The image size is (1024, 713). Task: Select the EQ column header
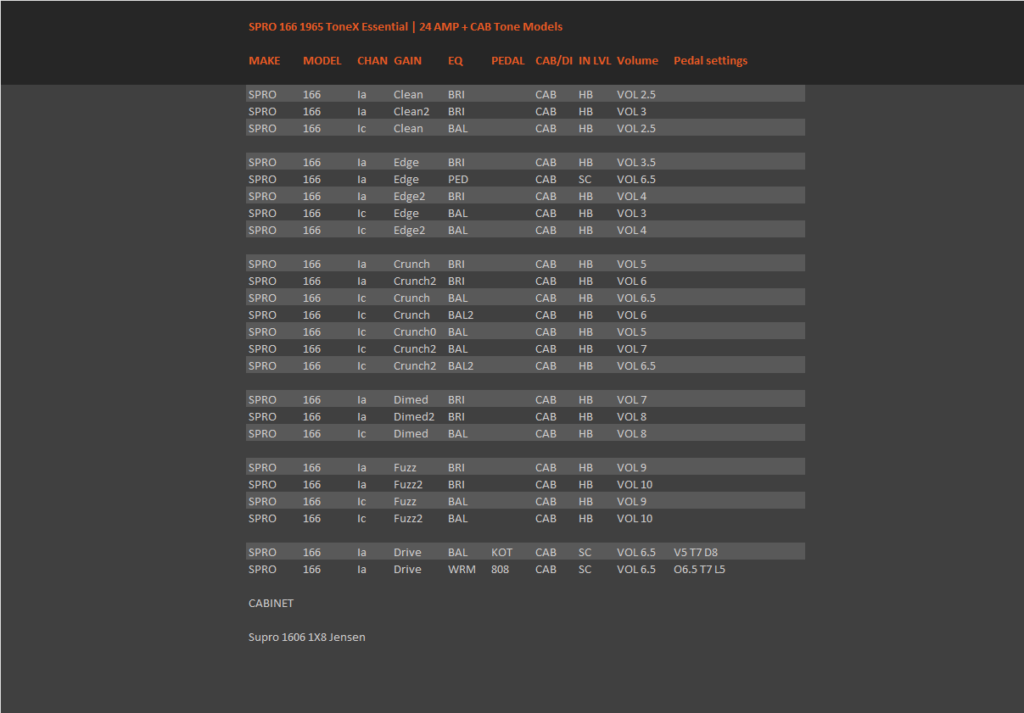click(x=455, y=61)
